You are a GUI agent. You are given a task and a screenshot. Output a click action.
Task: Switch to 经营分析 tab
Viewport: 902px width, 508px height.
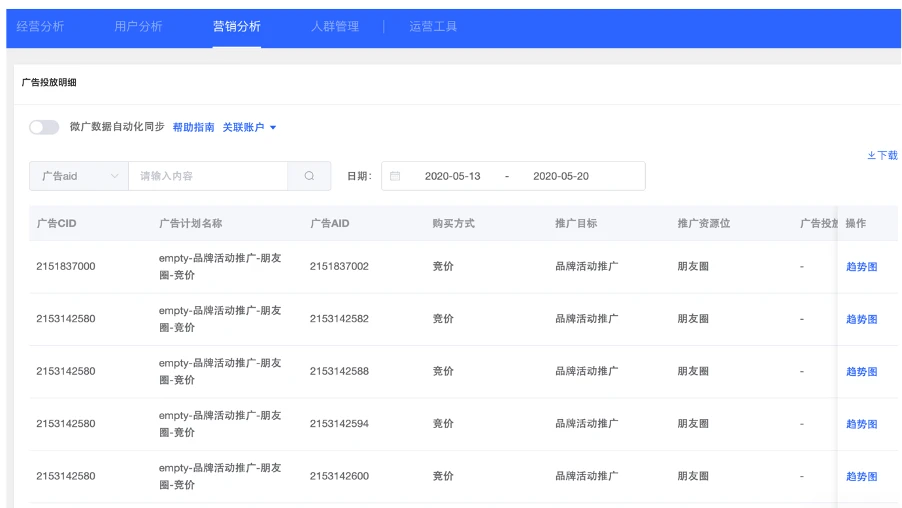pyautogui.click(x=40, y=26)
